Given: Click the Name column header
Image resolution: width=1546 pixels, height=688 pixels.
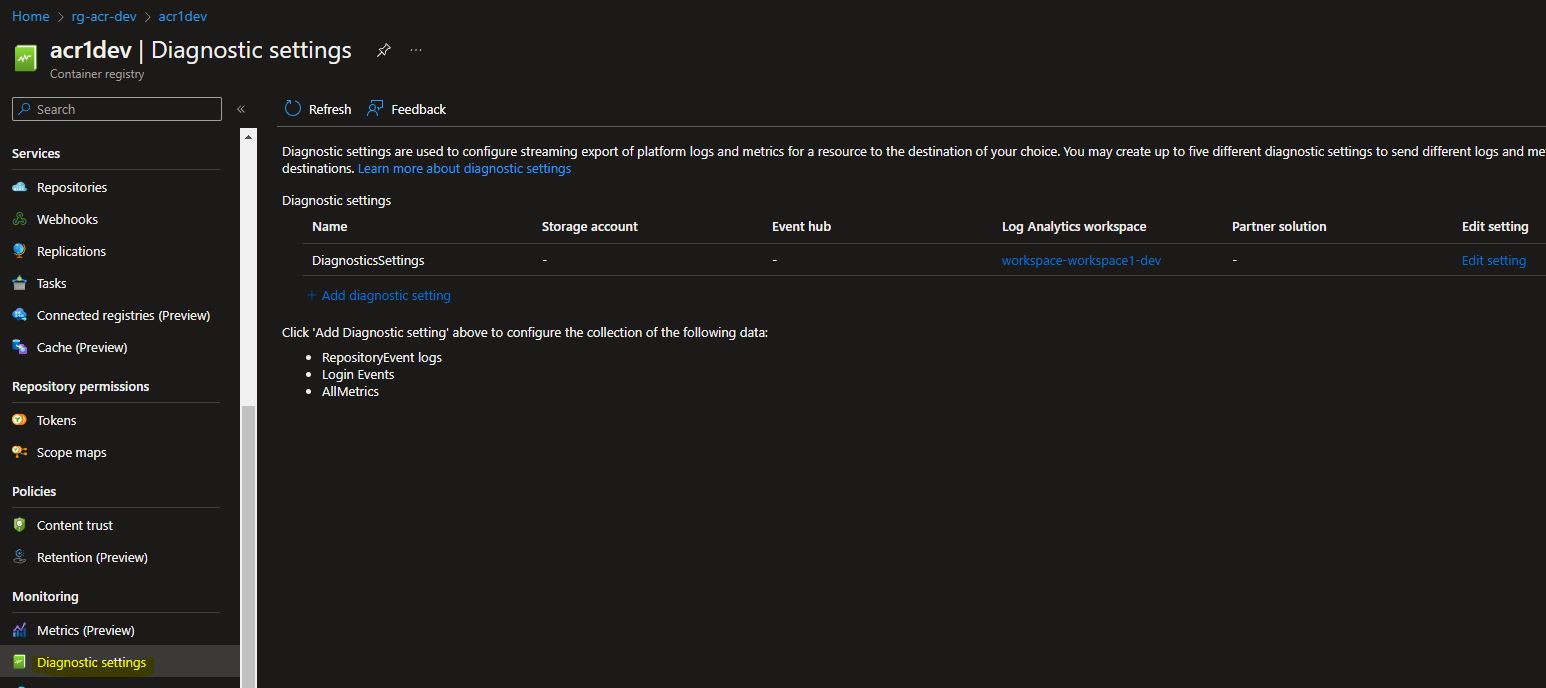Looking at the screenshot, I should click(329, 226).
